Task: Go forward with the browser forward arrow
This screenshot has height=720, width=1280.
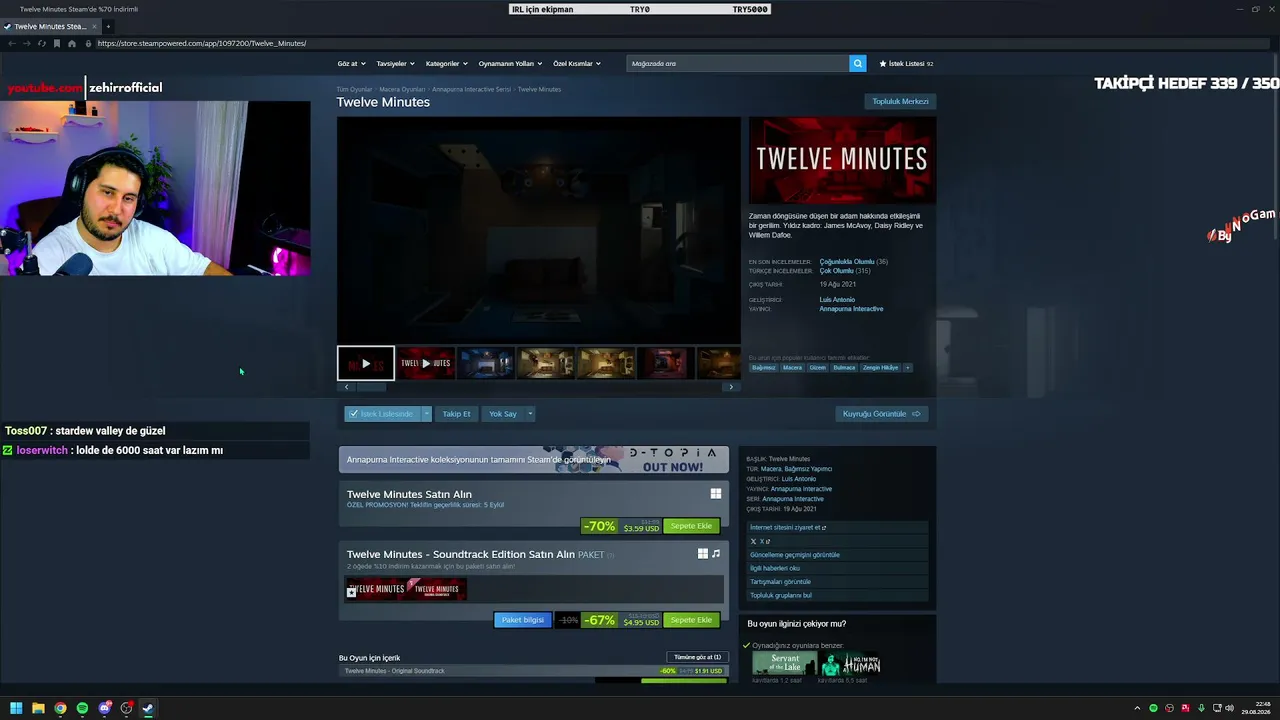Action: coord(26,43)
